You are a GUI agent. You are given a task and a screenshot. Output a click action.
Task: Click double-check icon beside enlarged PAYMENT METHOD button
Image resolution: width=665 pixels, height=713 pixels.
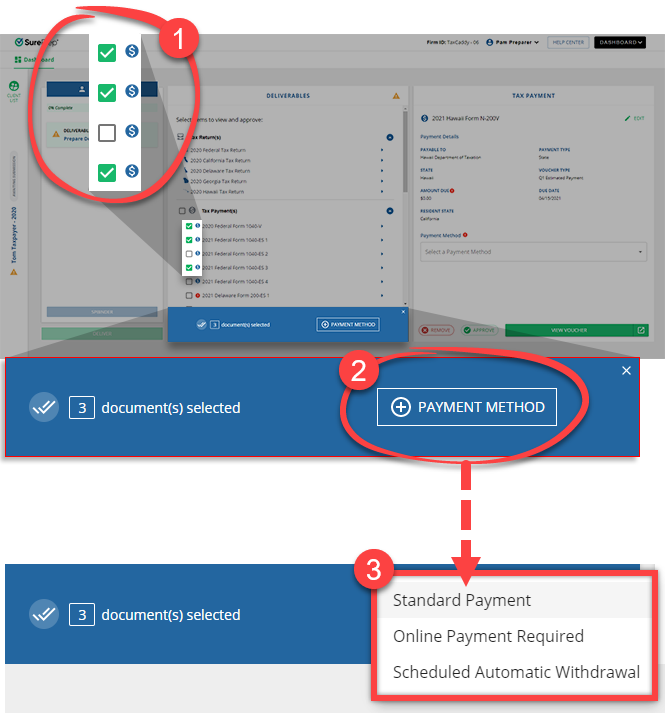pos(44,407)
